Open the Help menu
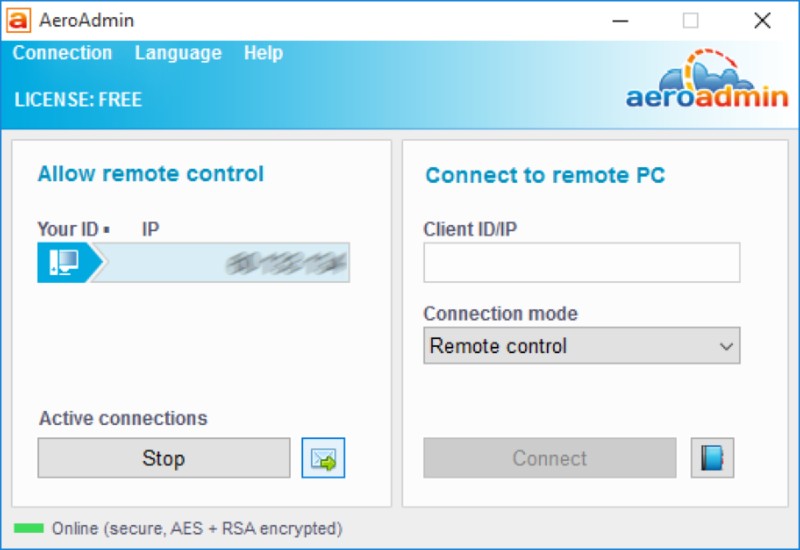Viewport: 800px width, 550px height. (263, 53)
